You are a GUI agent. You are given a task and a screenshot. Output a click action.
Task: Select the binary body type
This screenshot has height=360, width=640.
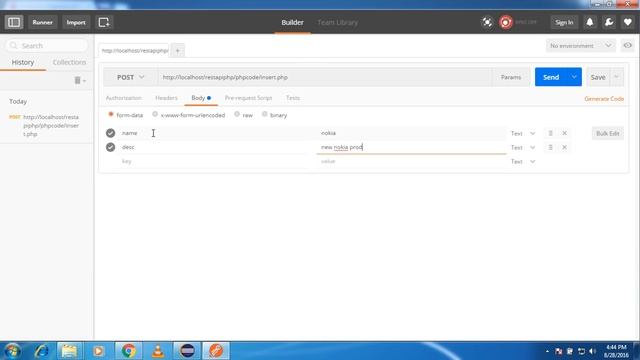[264, 114]
